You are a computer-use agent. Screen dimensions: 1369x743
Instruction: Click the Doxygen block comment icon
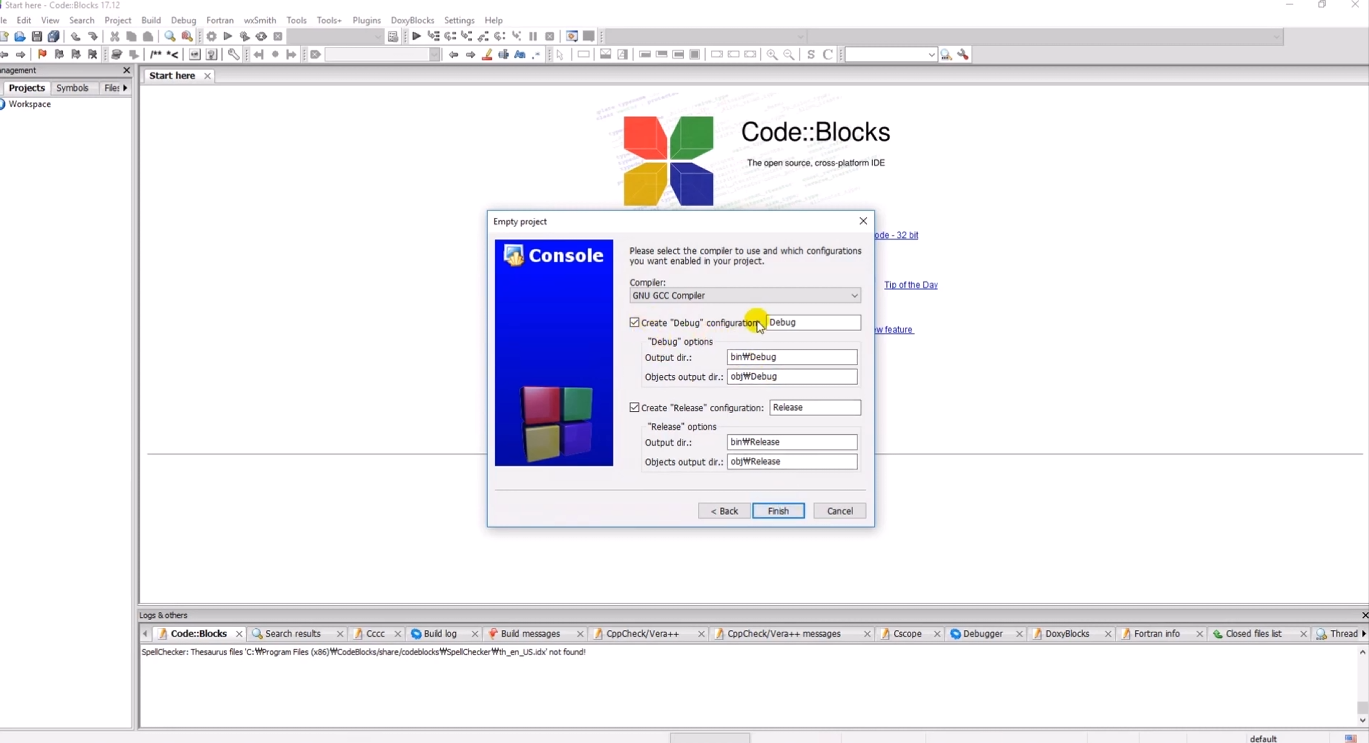tap(155, 55)
